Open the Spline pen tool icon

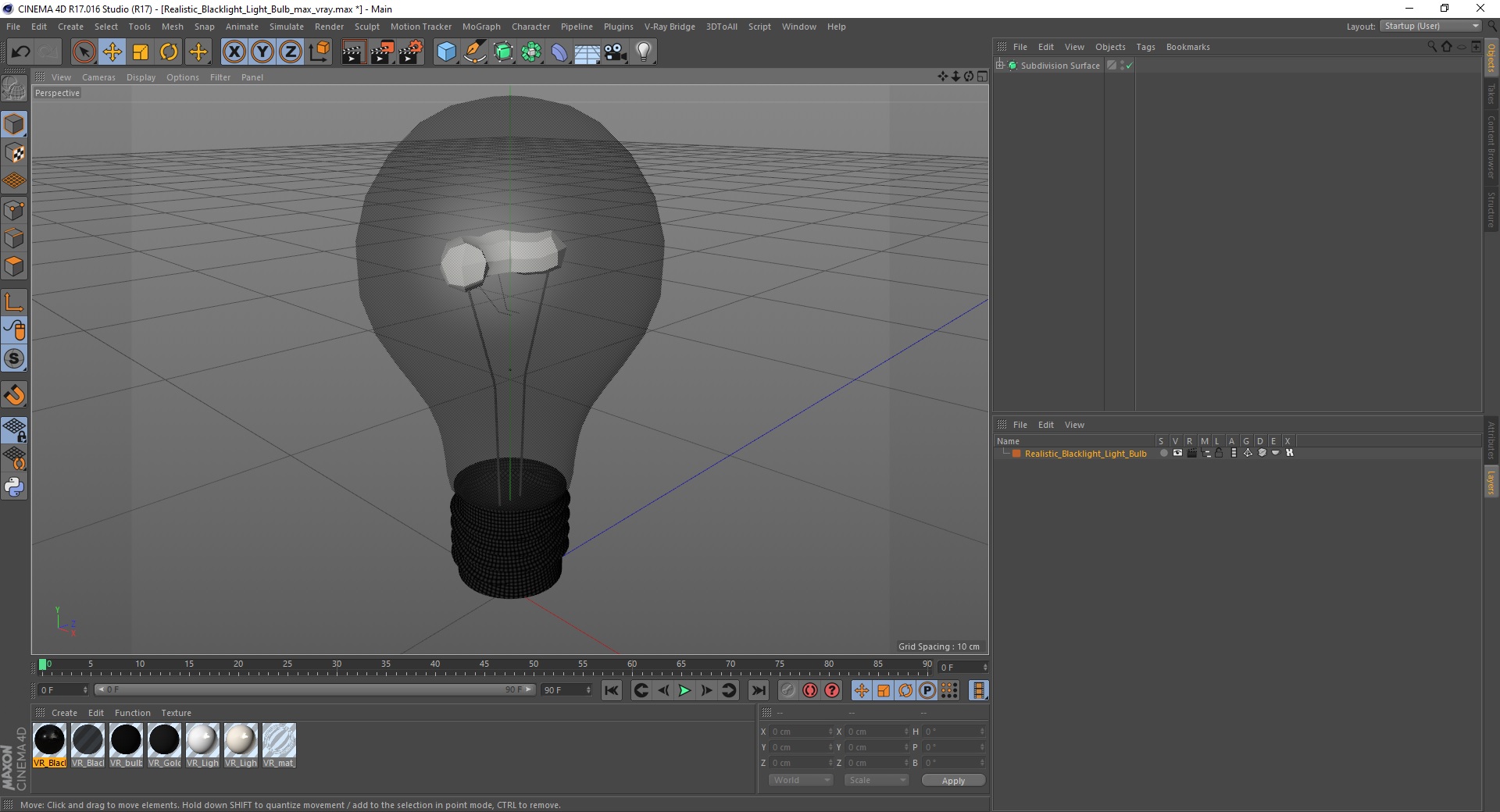pos(475,52)
